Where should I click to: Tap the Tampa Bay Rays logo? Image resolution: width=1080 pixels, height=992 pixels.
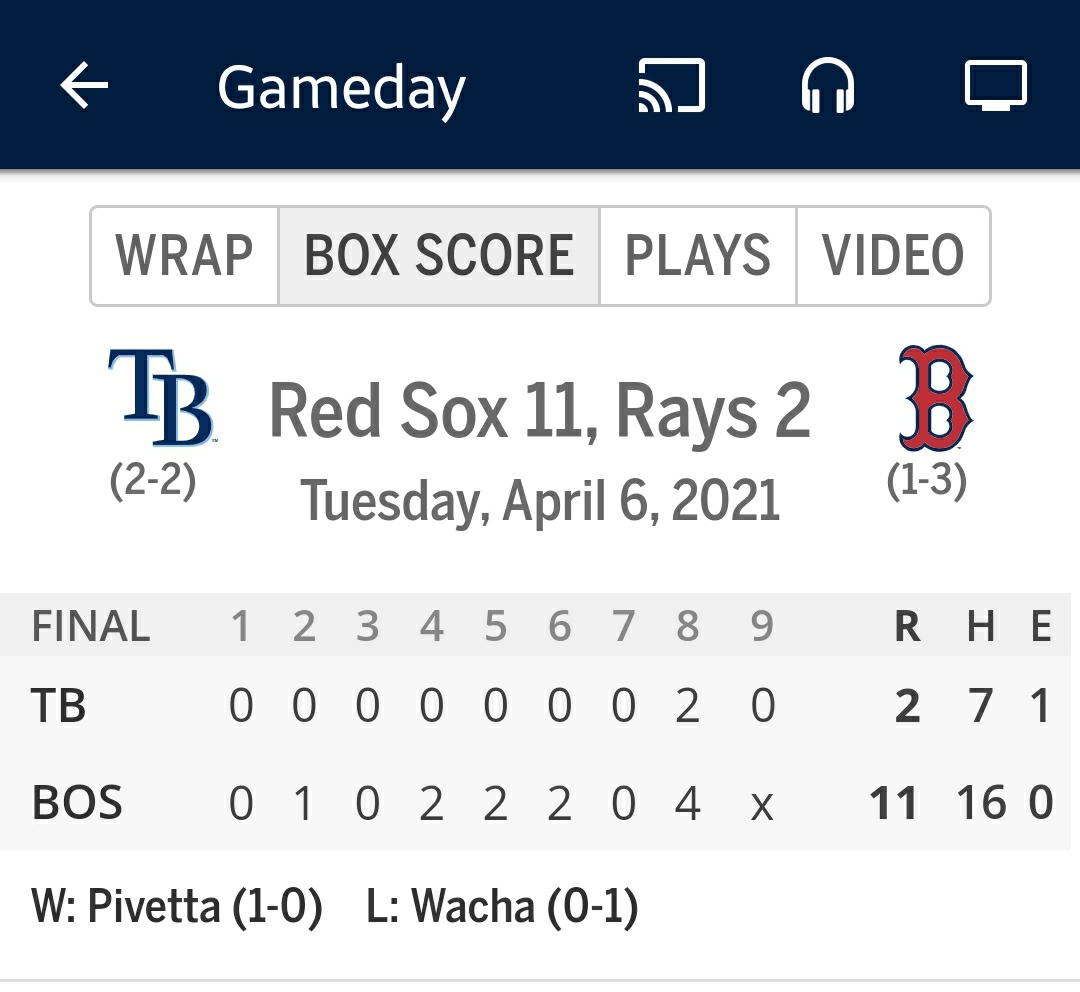pos(161,397)
